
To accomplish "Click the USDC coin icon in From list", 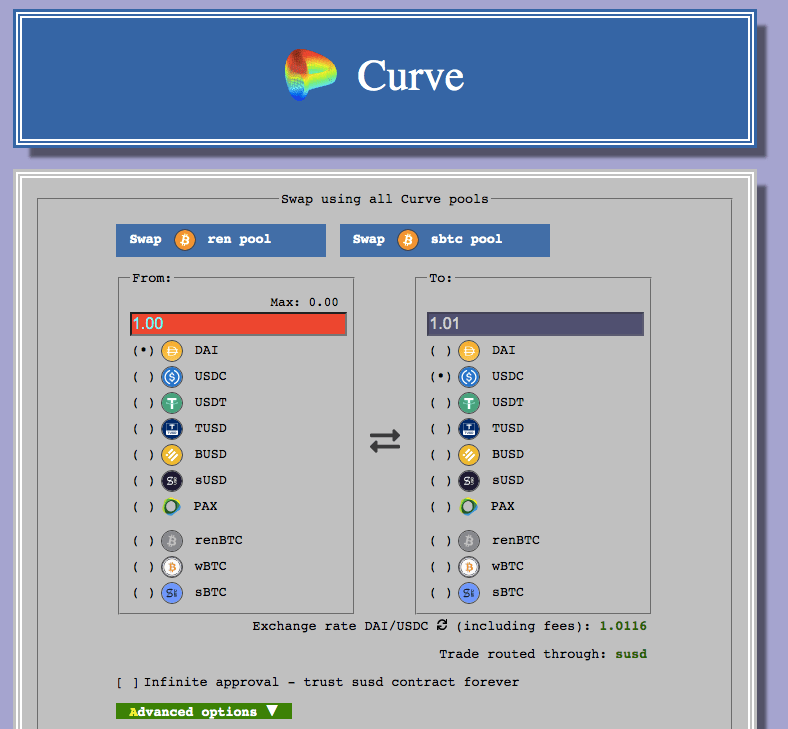I will [x=172, y=377].
